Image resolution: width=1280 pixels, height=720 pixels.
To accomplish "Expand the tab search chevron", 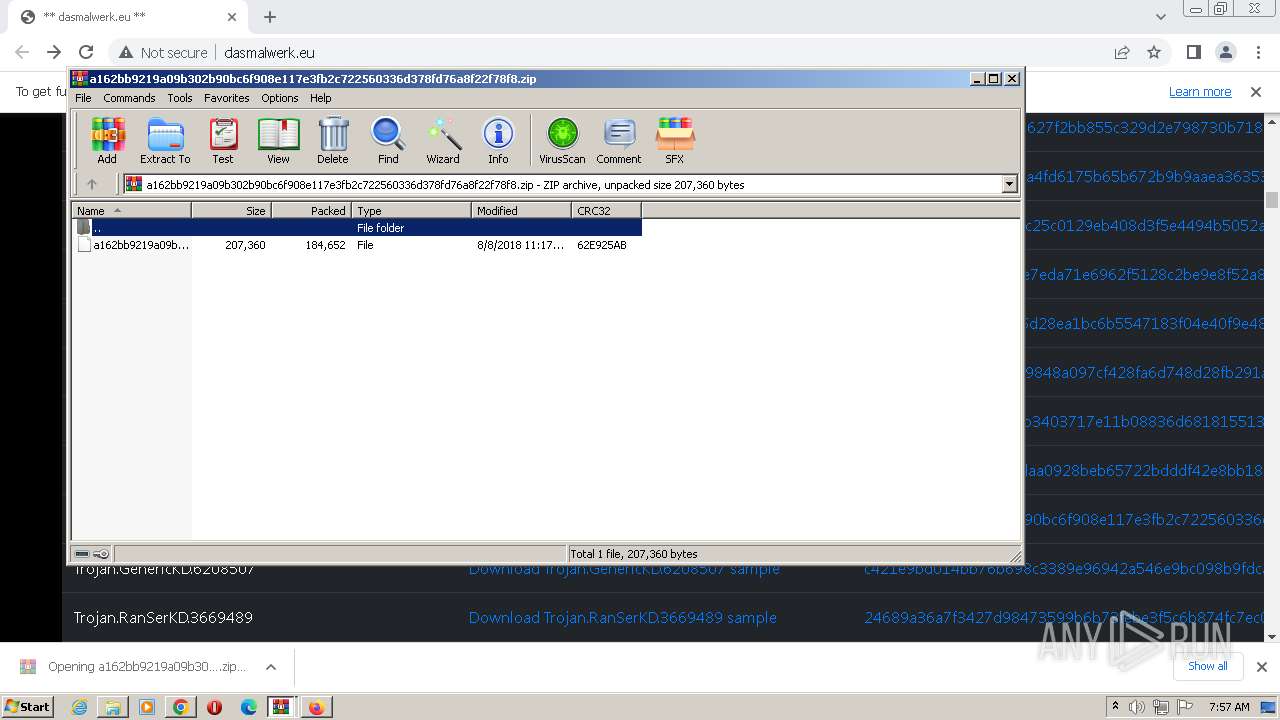I will click(1161, 17).
